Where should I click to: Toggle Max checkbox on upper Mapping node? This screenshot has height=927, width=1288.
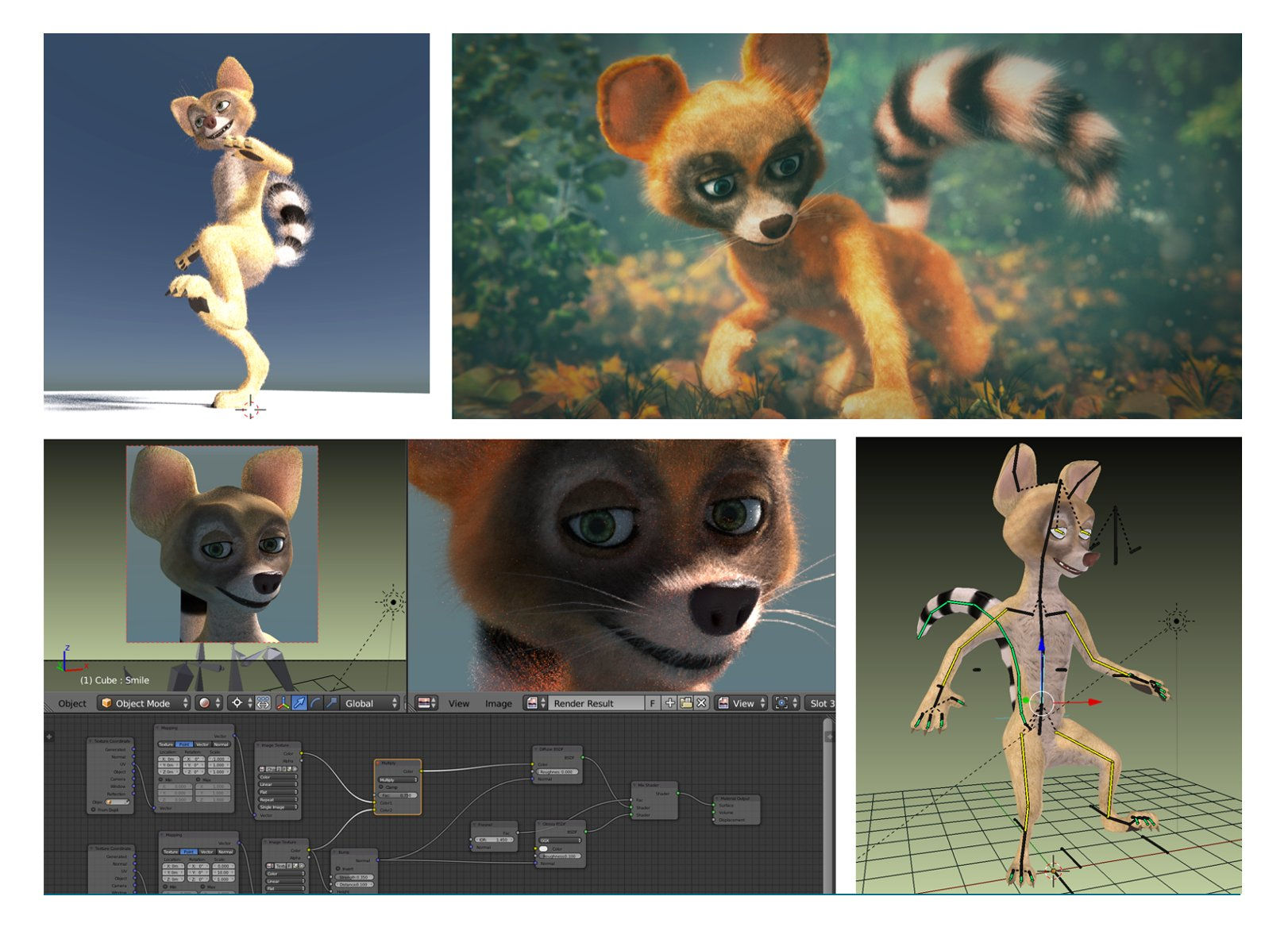198,779
